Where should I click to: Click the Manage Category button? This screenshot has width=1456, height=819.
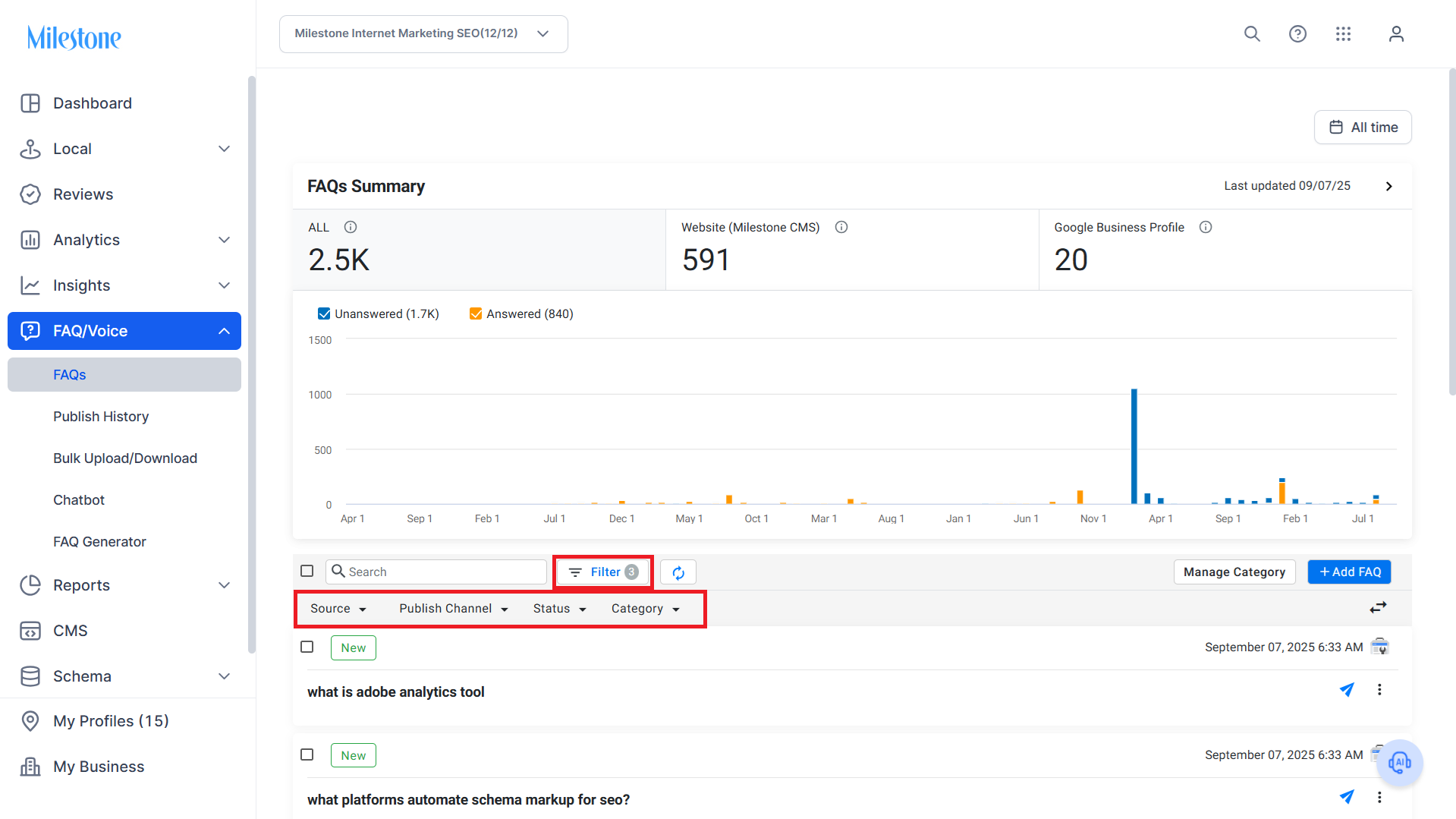tap(1234, 572)
